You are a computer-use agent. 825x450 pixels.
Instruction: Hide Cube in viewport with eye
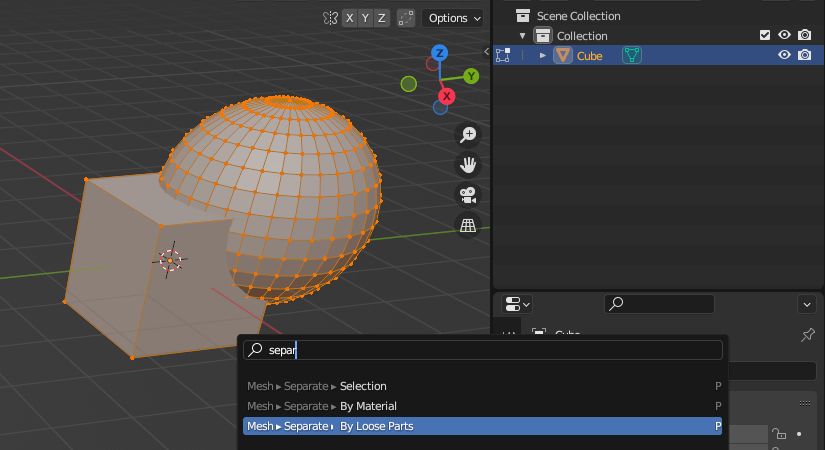(x=784, y=55)
